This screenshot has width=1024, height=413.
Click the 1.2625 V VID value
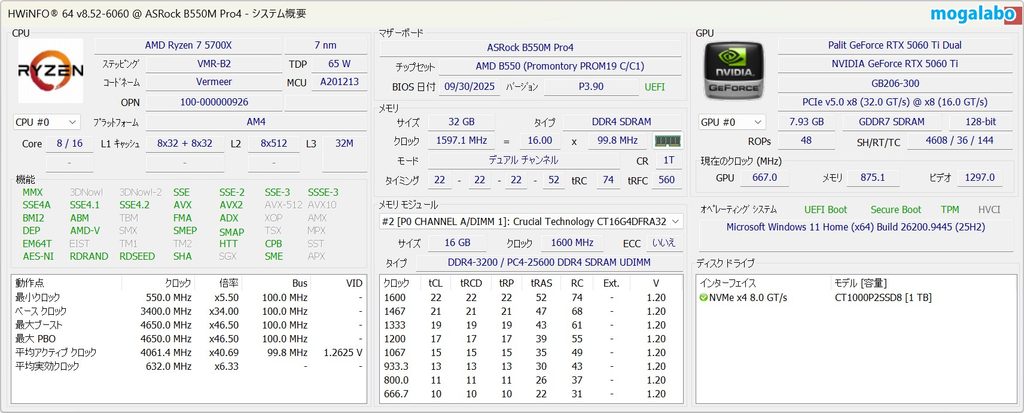(343, 353)
